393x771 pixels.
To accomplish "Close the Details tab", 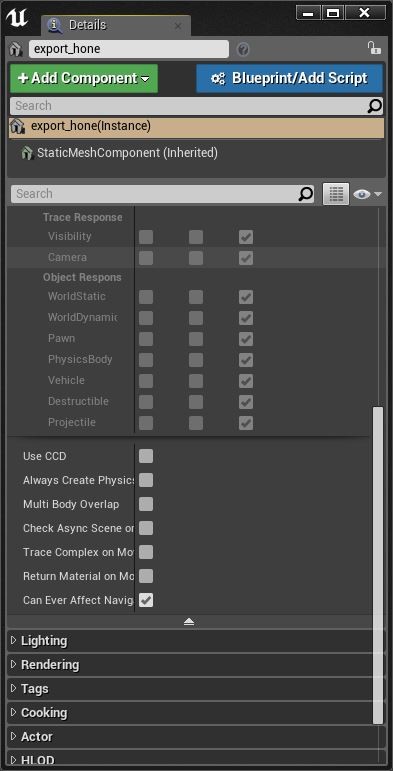I will [178, 26].
